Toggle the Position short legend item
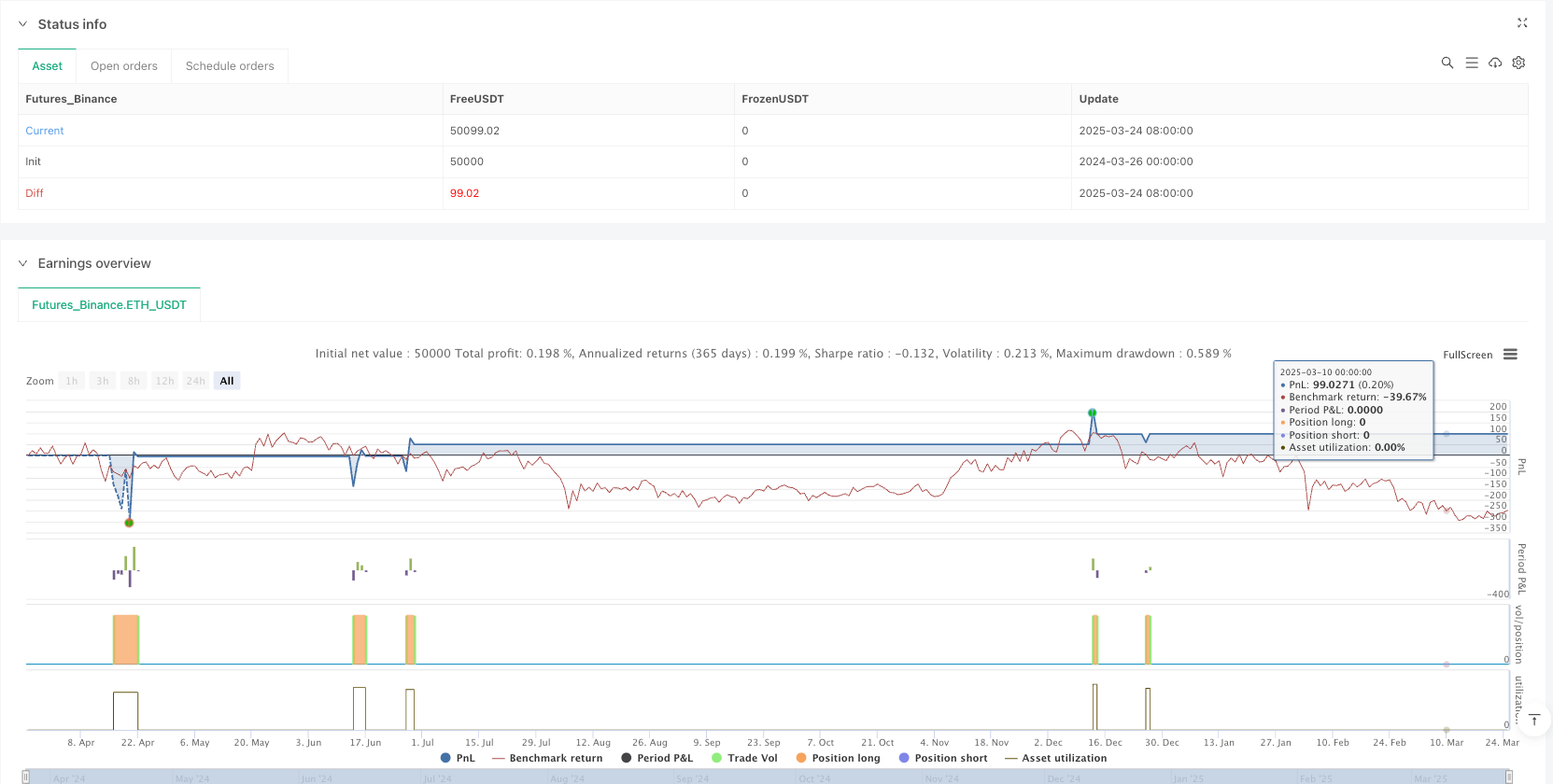This screenshot has height=784, width=1553. coord(943,758)
